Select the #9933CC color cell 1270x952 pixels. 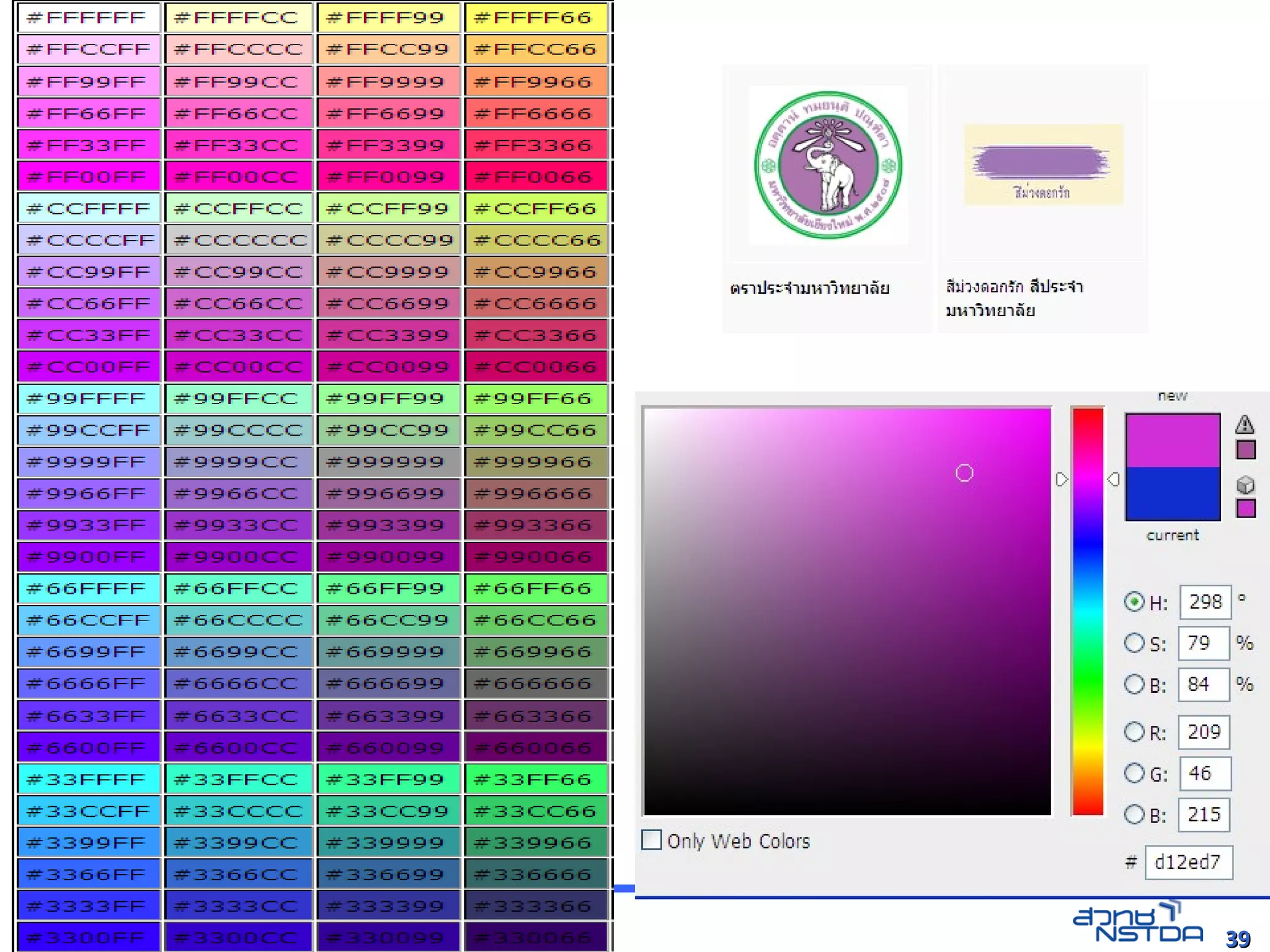pos(238,525)
